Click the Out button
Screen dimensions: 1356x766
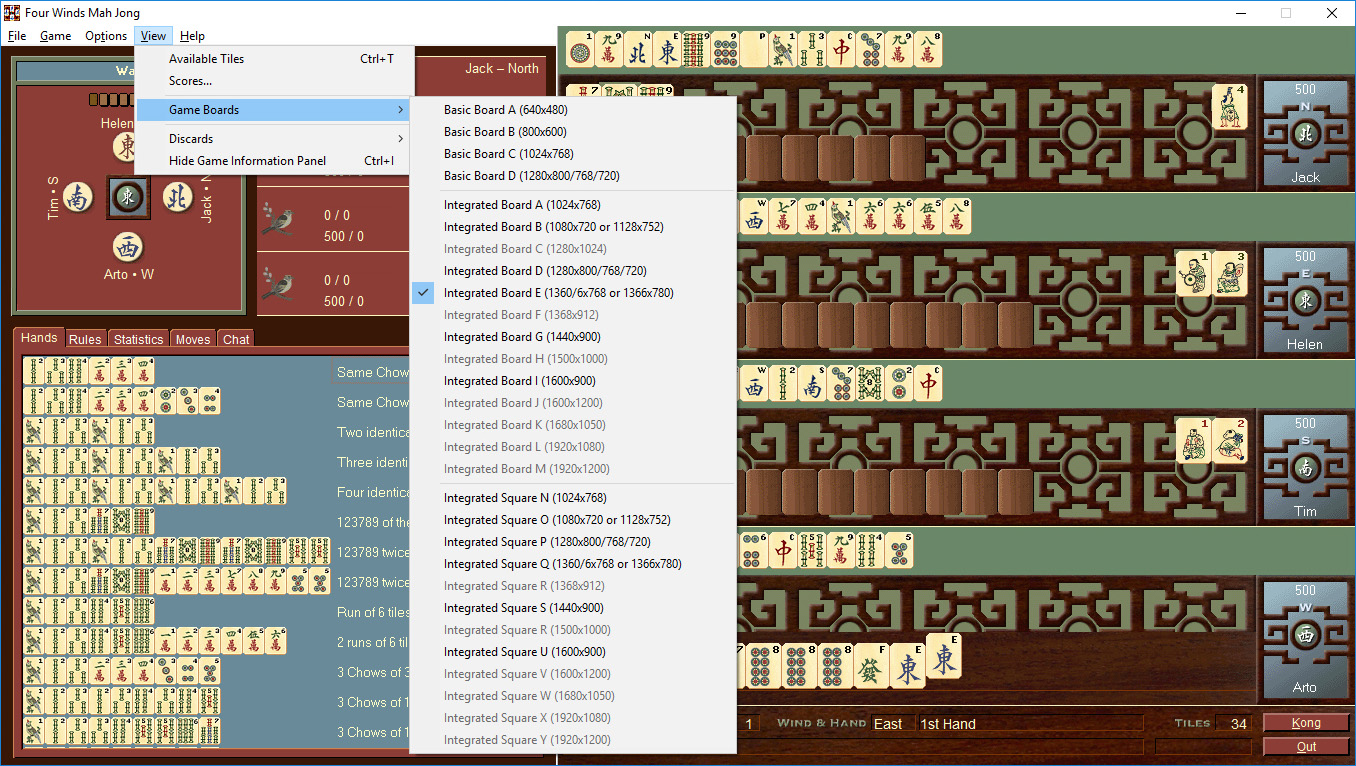click(1306, 746)
